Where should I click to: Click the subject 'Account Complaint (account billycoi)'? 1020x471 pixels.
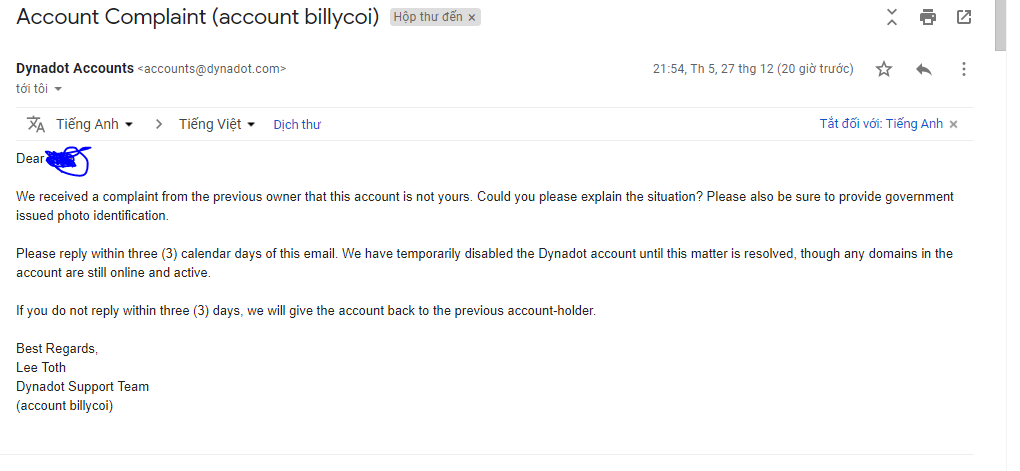point(198,17)
